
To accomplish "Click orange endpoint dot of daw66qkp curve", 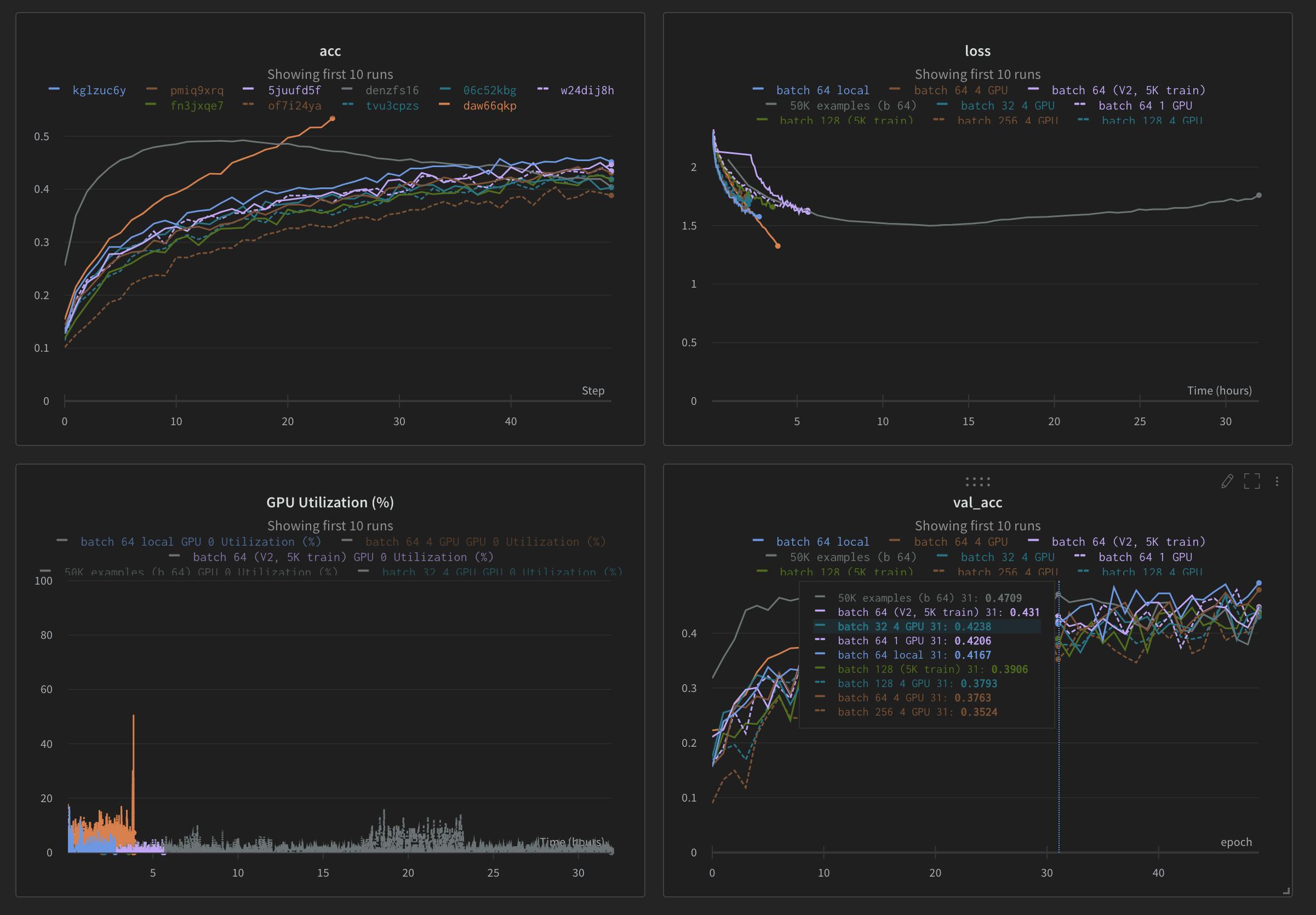I will point(333,119).
